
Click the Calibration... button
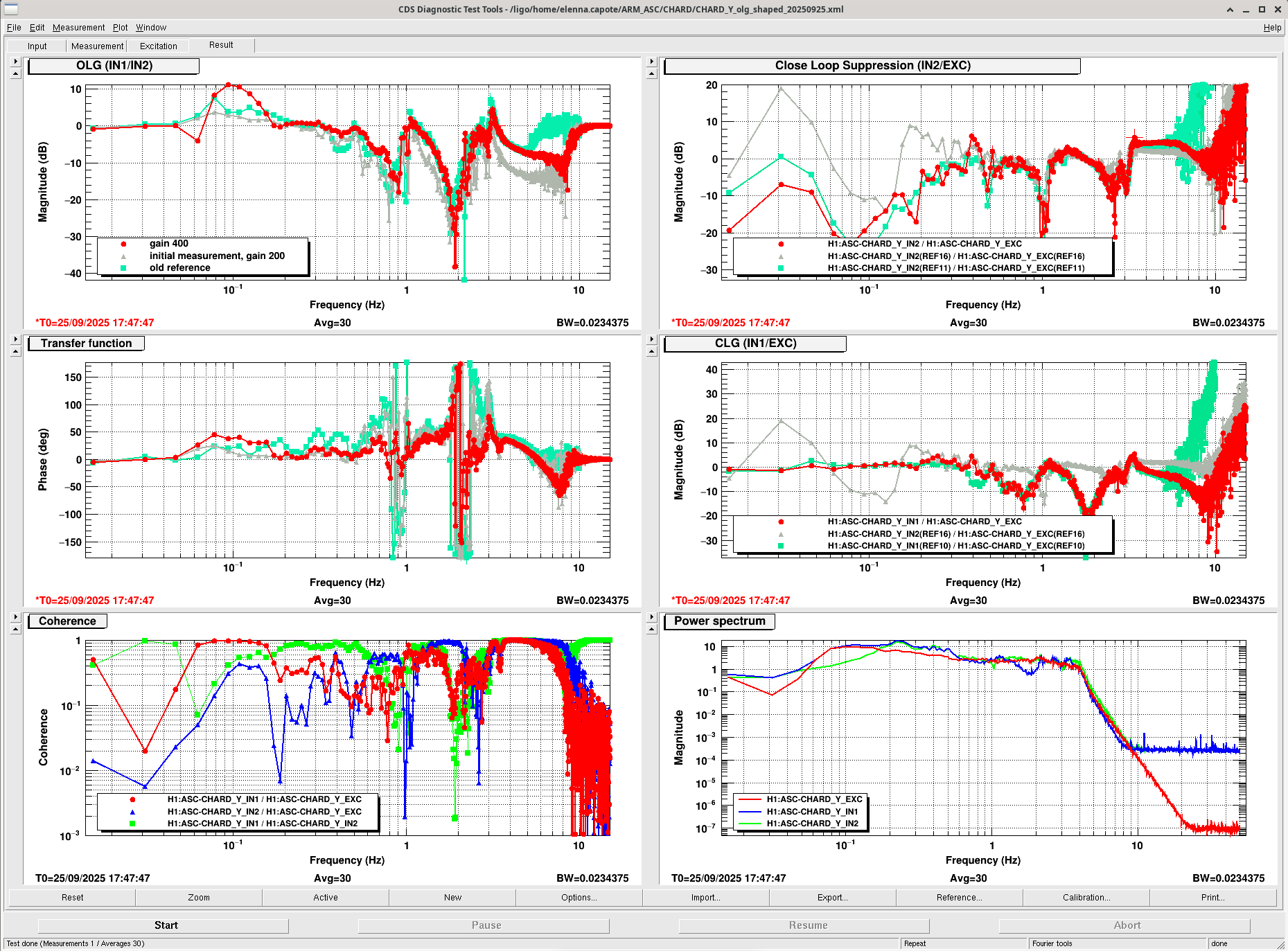pos(1086,898)
